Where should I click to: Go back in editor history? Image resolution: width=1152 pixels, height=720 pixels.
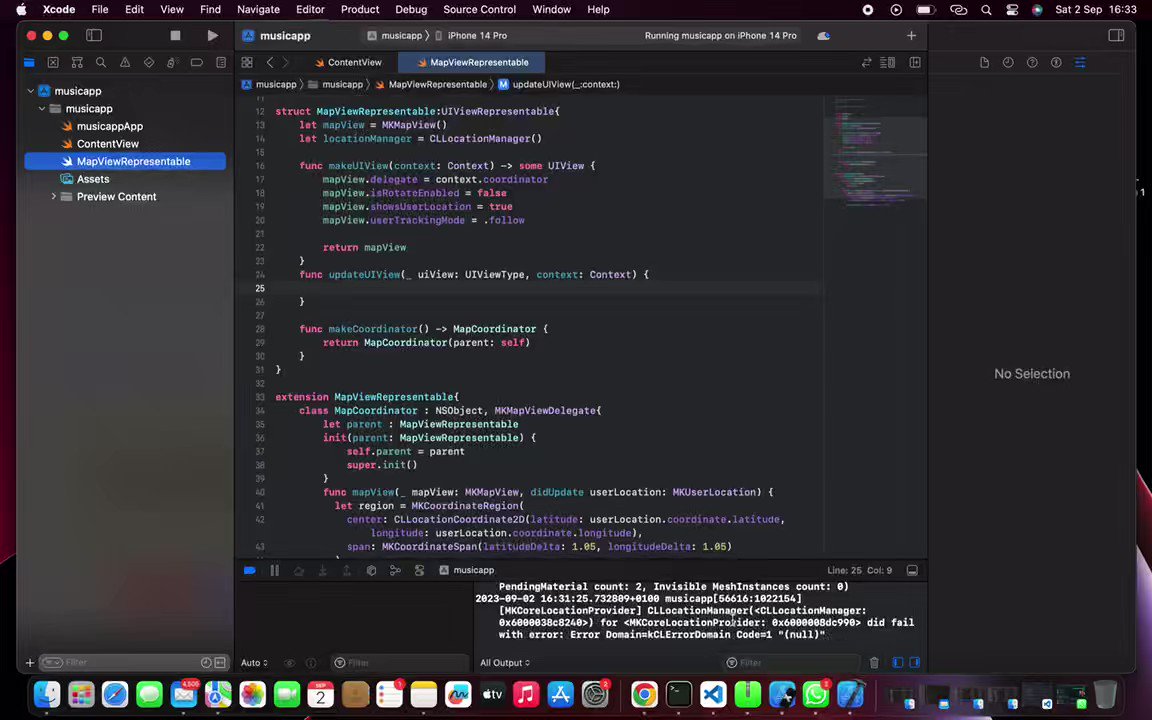(270, 62)
